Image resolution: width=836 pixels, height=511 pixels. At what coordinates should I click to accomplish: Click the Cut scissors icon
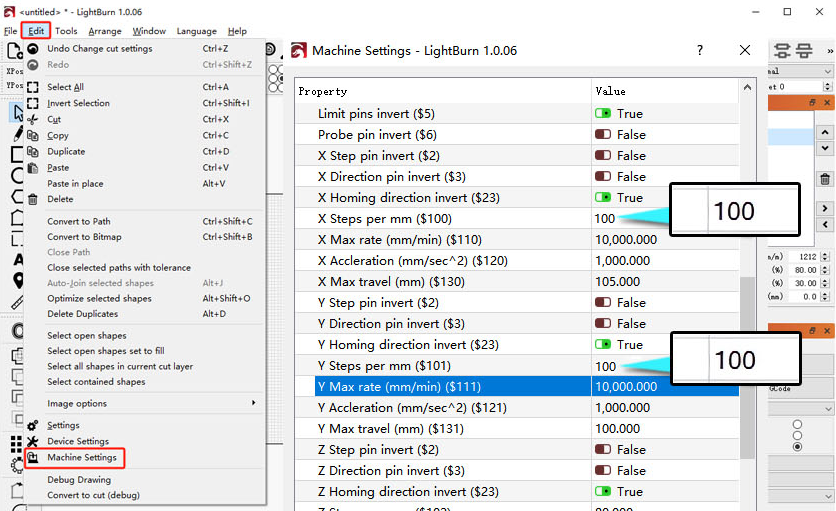[33, 119]
